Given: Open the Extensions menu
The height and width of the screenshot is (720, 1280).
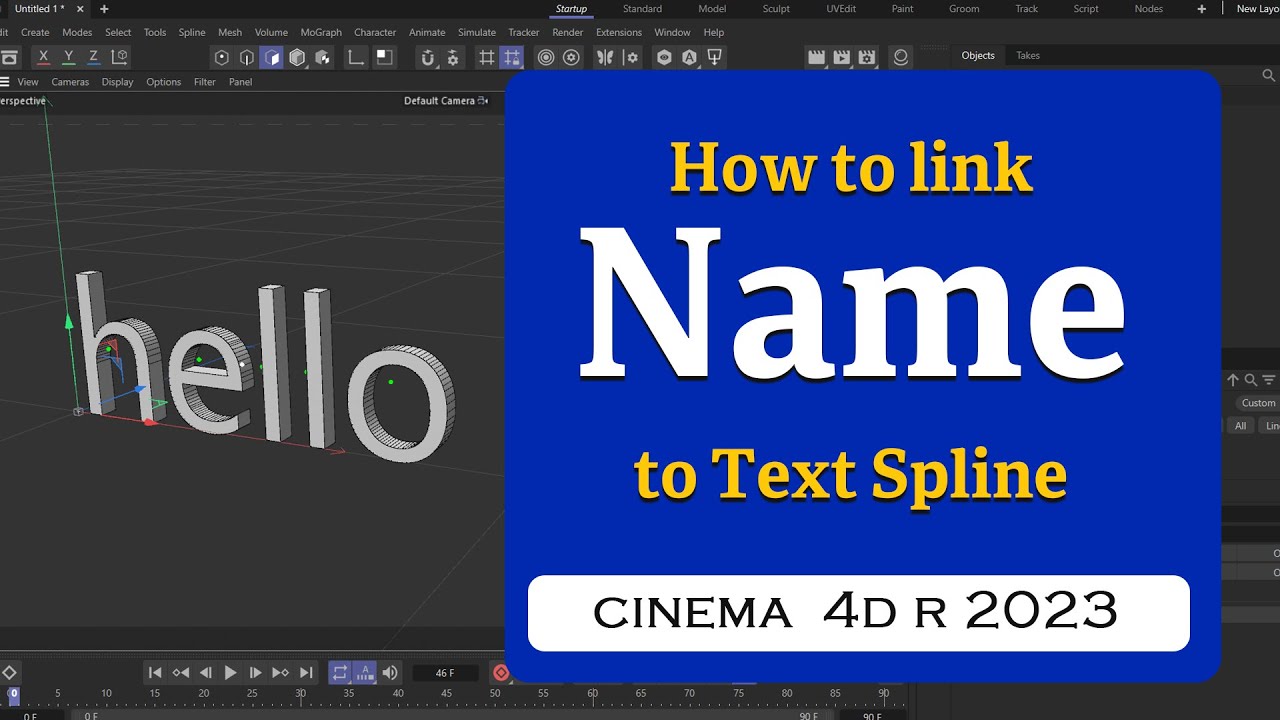Looking at the screenshot, I should point(619,32).
